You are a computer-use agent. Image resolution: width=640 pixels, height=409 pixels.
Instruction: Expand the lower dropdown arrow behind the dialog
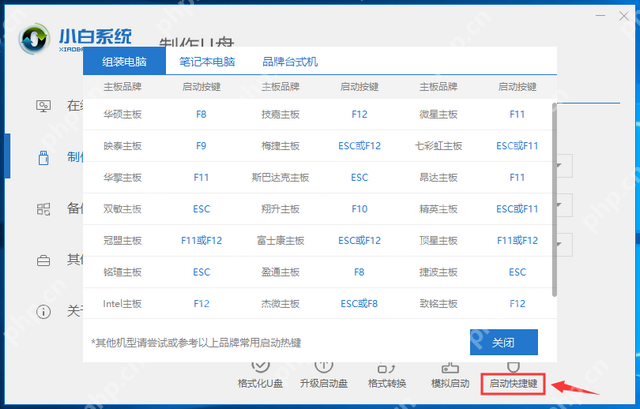(567, 244)
